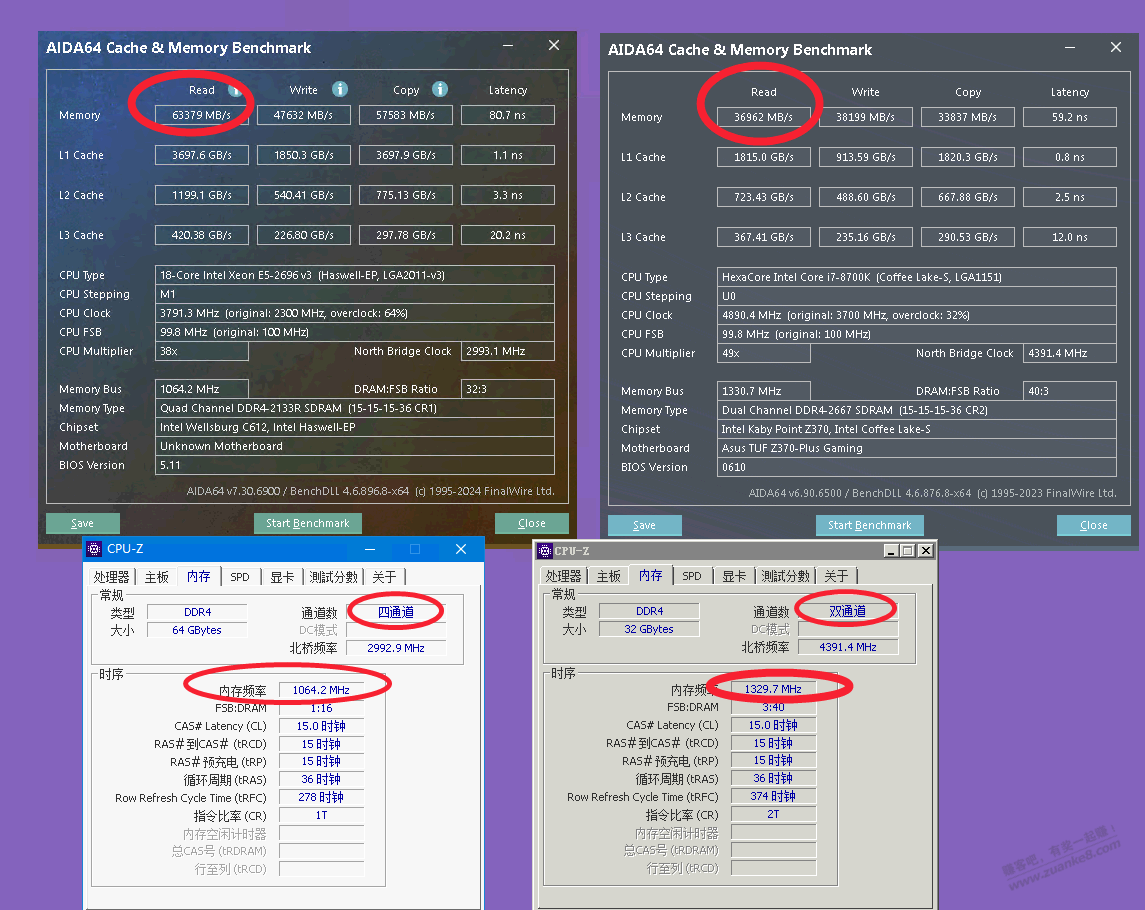Click the tRFC value 374 时钟 in CPU-Z

click(773, 797)
